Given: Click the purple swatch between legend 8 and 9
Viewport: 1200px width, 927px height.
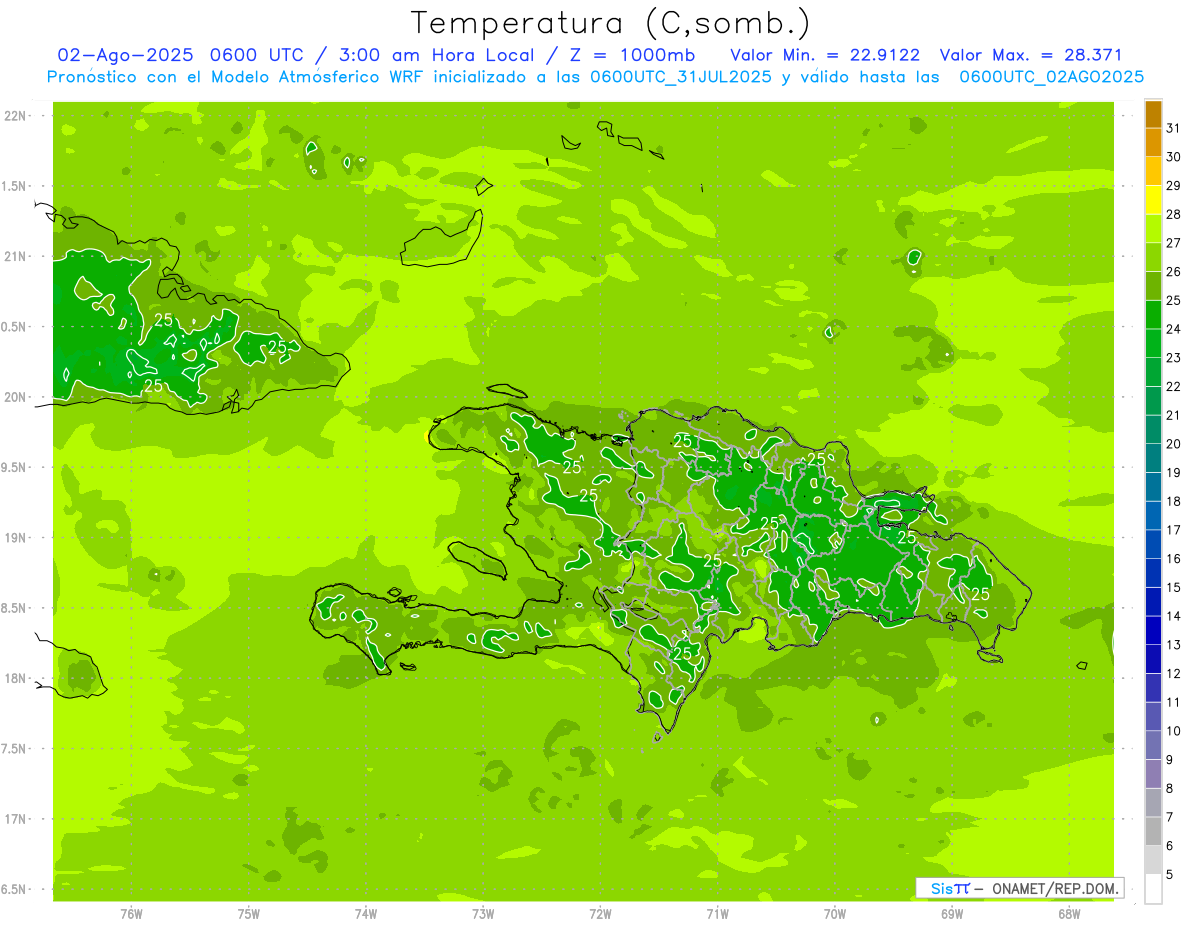Looking at the screenshot, I should (x=1153, y=775).
